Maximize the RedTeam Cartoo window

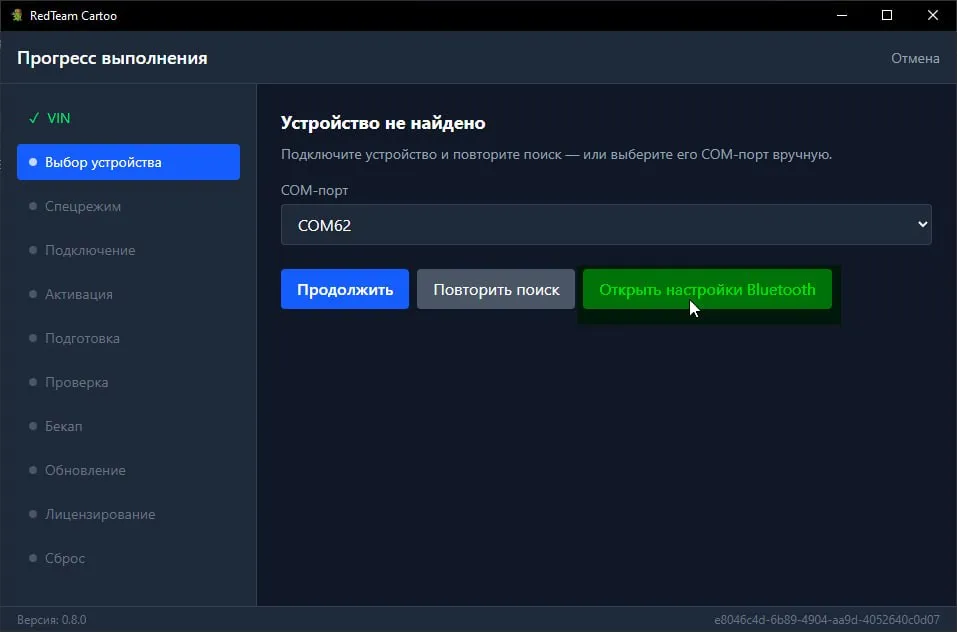click(x=887, y=15)
